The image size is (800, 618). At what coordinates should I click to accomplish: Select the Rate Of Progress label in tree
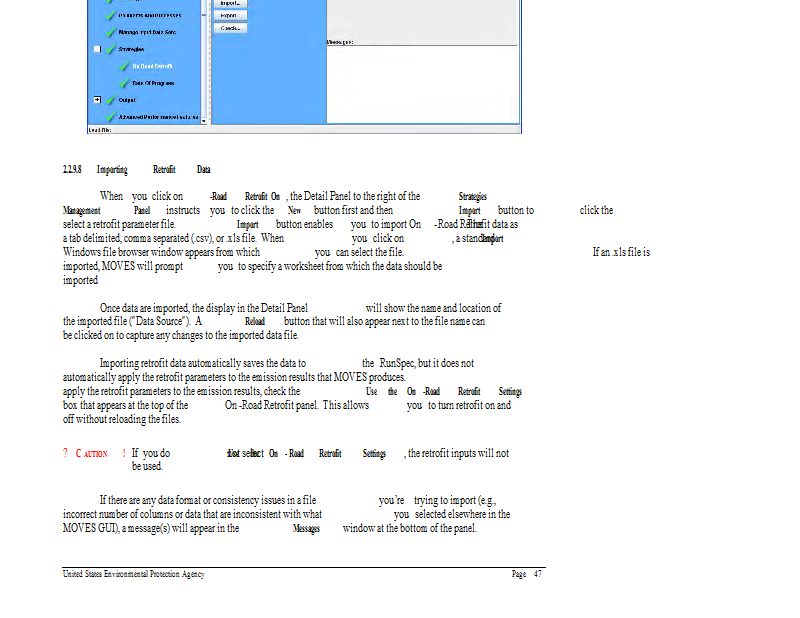pos(153,83)
